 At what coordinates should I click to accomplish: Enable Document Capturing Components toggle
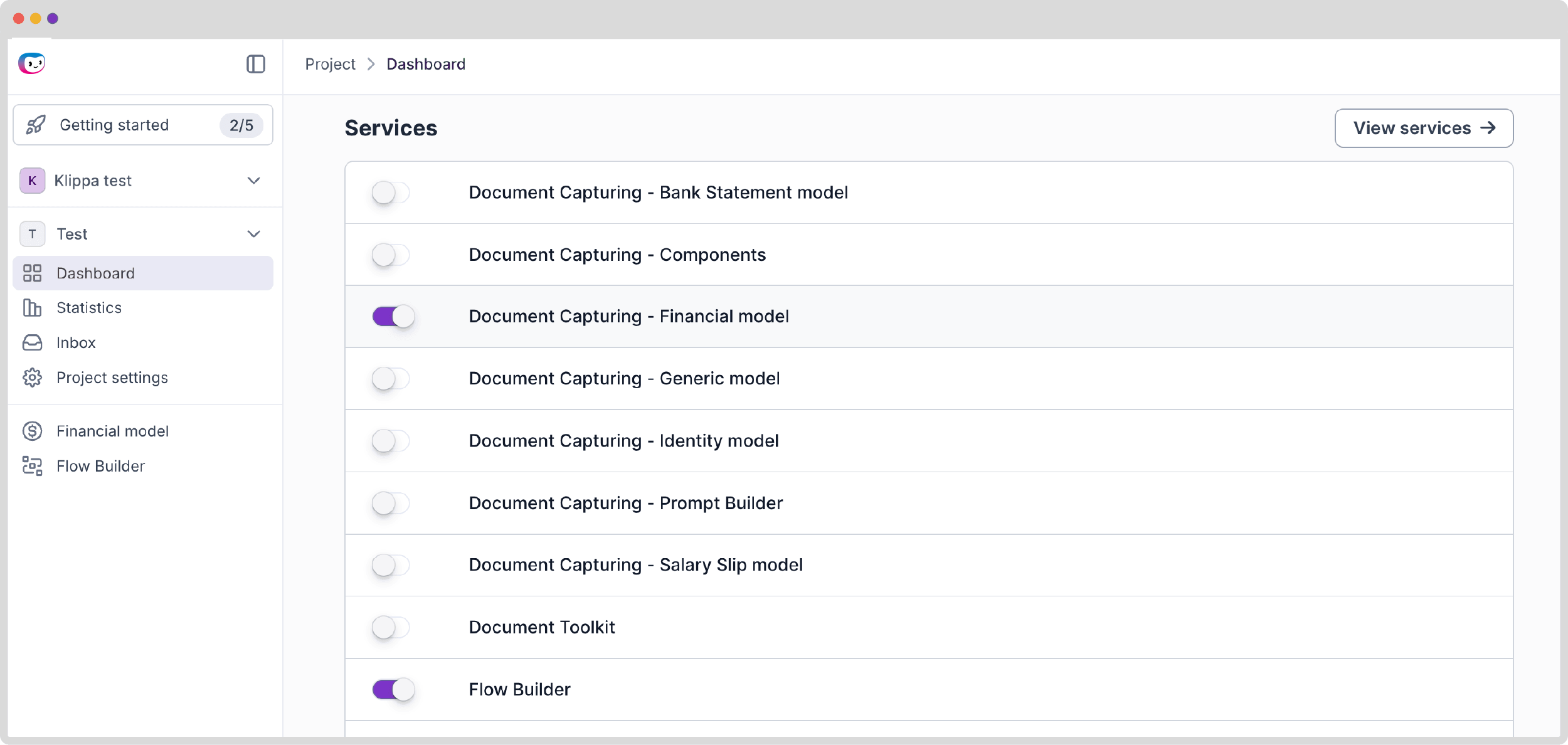click(x=390, y=255)
